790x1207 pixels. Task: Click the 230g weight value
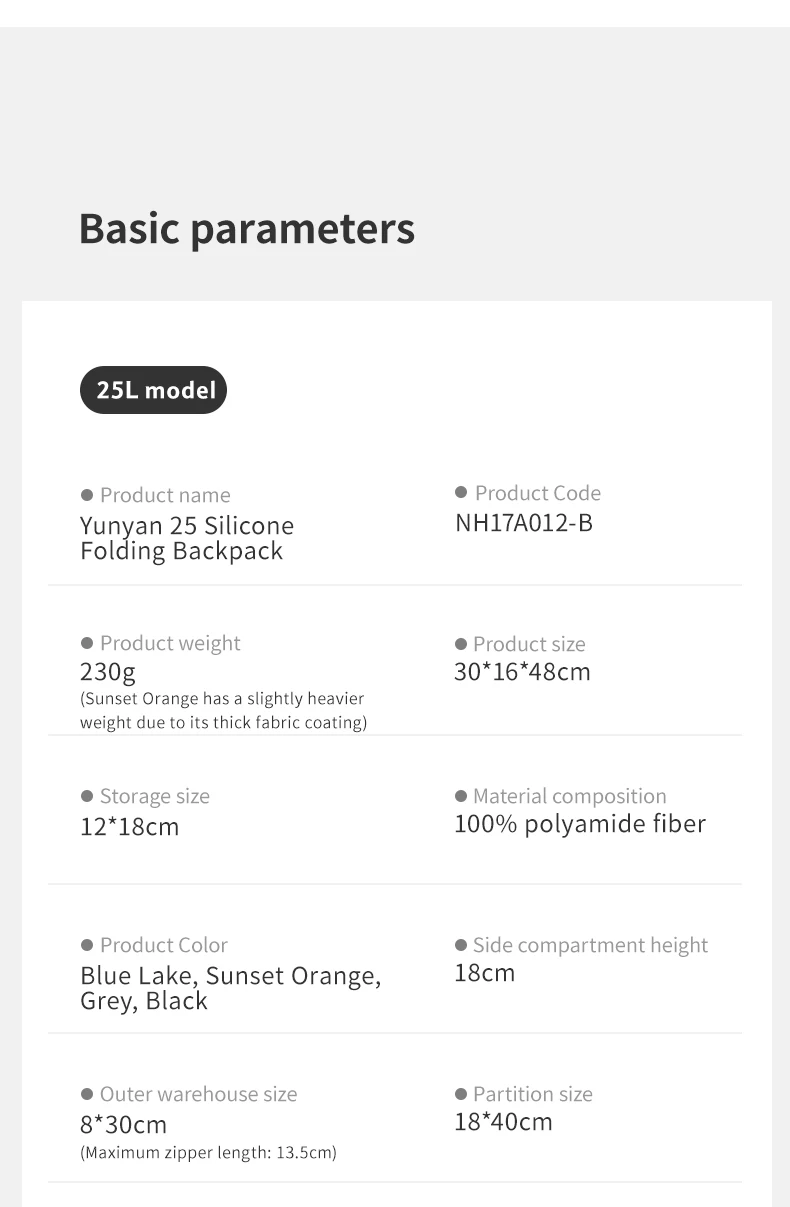(108, 671)
